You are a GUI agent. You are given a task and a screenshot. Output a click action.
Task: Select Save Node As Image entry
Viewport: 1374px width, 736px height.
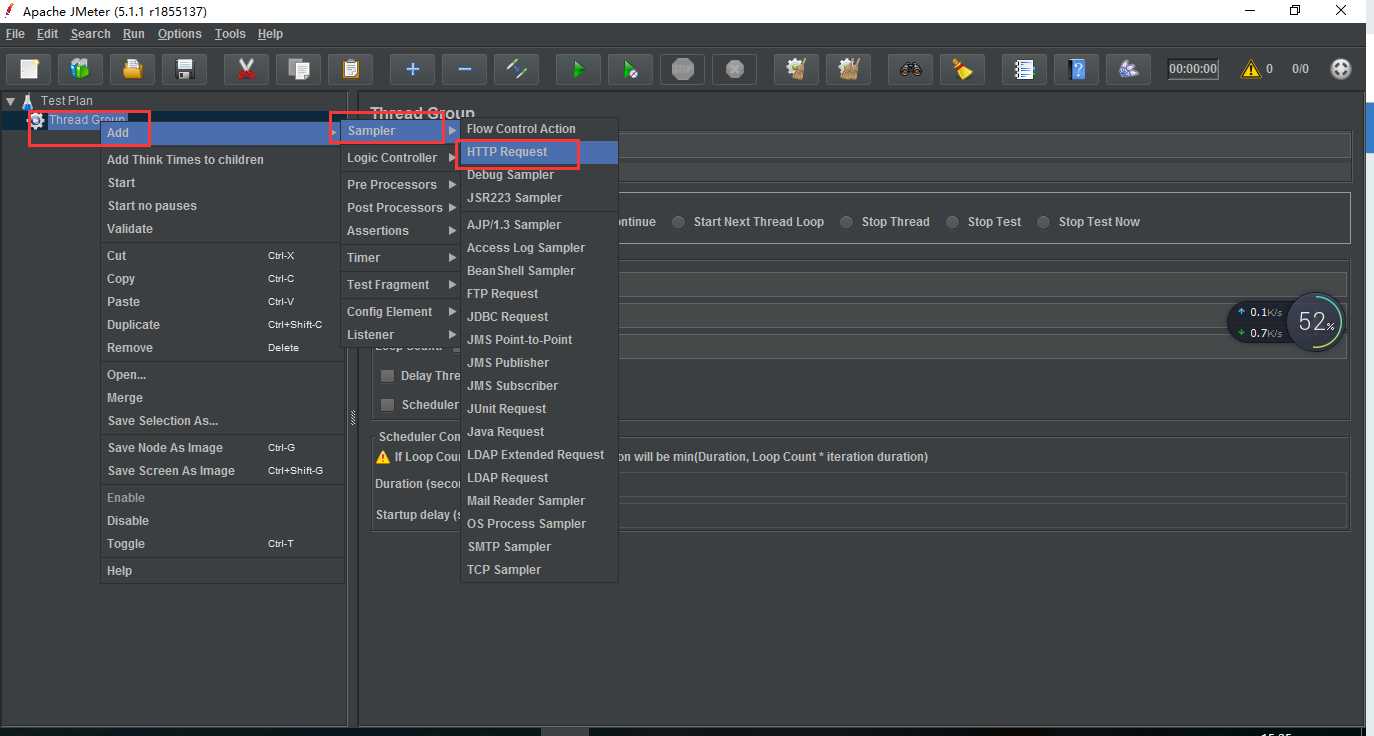221,448
